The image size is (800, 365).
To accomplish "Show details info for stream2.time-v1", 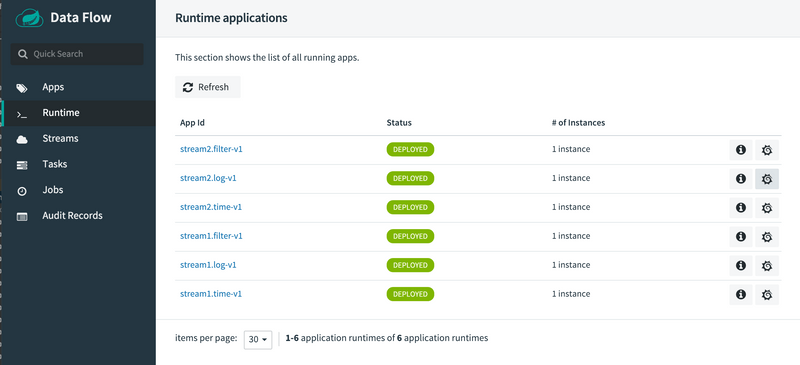I will (x=741, y=208).
